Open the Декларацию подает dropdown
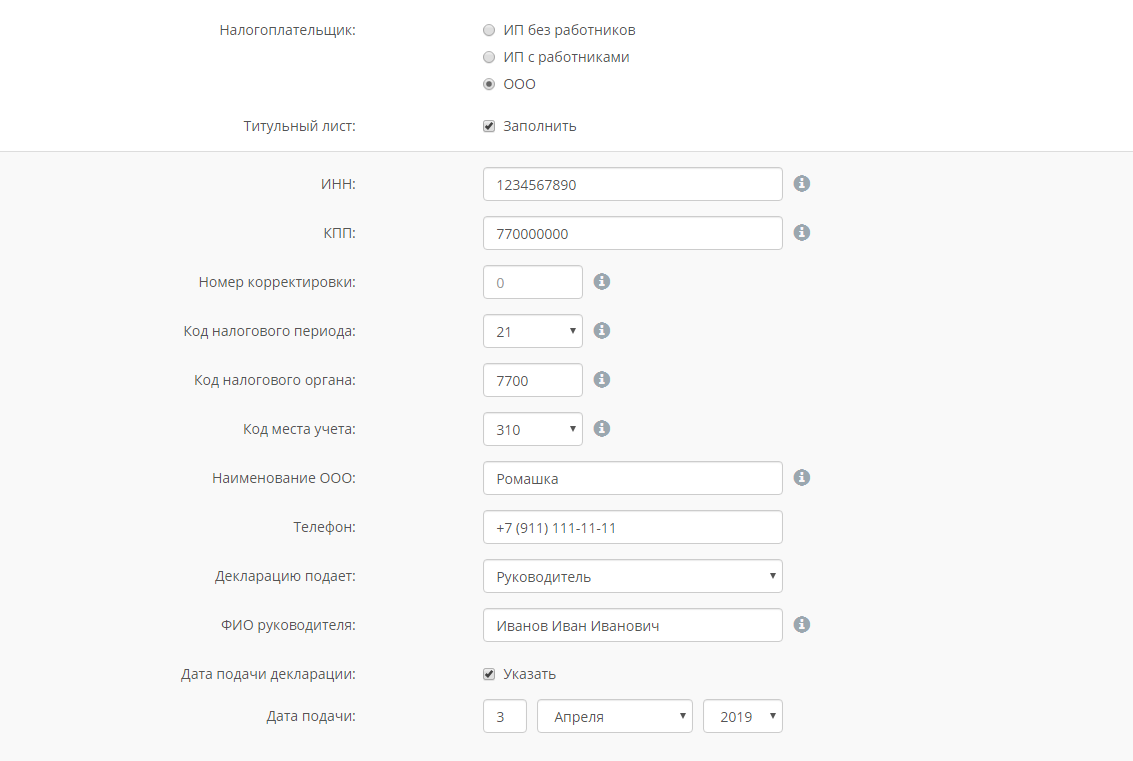1133x761 pixels. [x=632, y=576]
